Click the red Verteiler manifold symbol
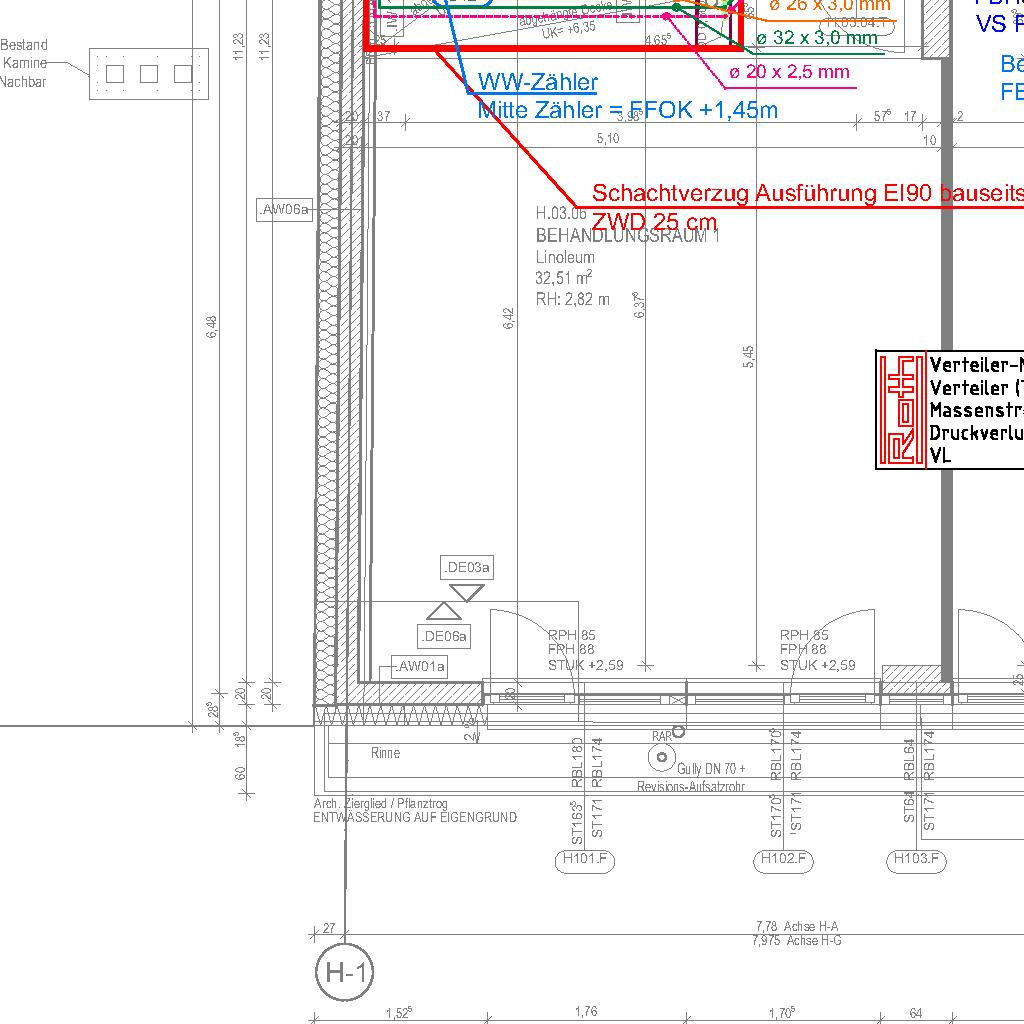This screenshot has width=1024, height=1024. click(901, 409)
